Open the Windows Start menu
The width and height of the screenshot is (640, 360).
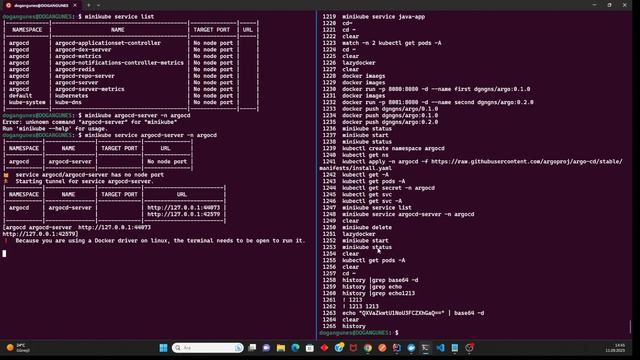pos(163,348)
